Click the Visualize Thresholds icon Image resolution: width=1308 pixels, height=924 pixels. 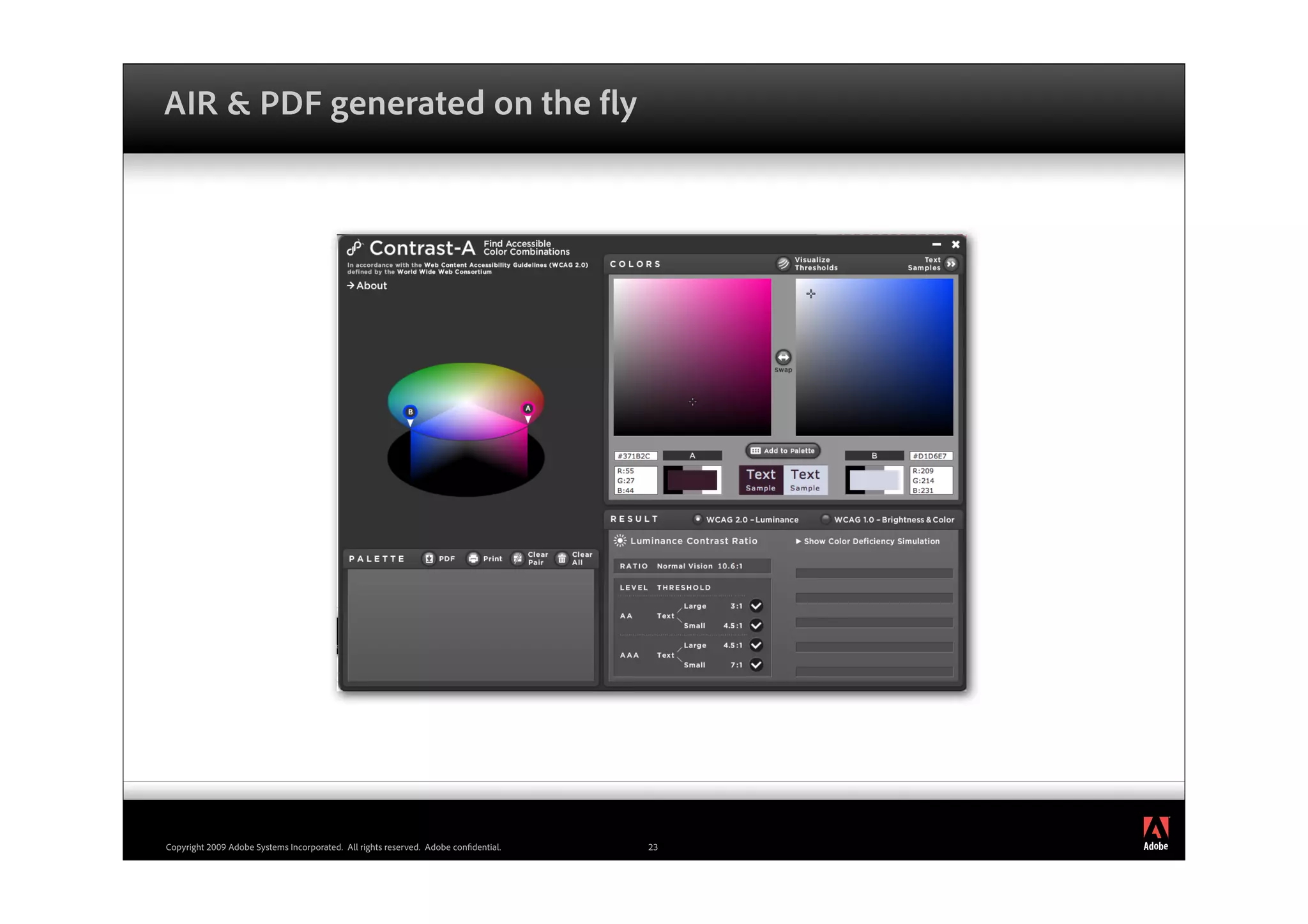(x=783, y=264)
